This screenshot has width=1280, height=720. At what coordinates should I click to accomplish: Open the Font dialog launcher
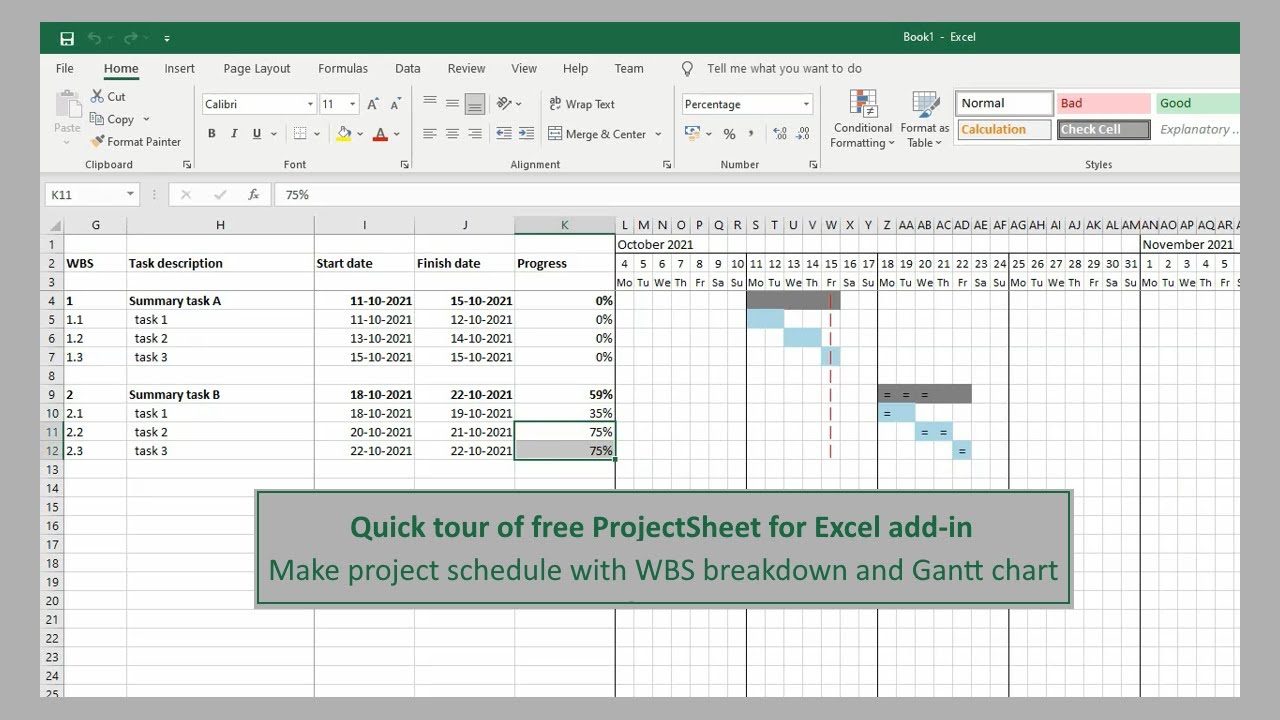405,165
